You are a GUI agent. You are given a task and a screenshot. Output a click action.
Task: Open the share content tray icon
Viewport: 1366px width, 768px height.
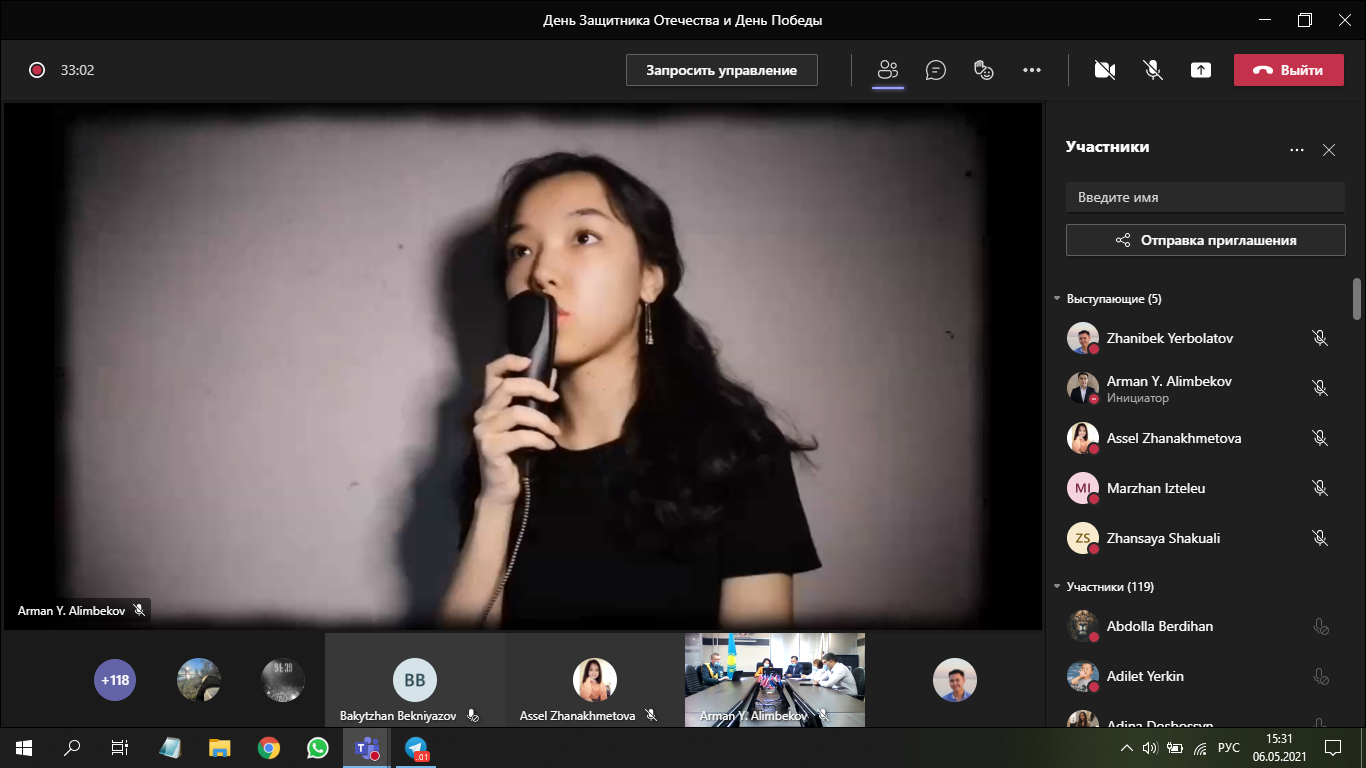(1201, 70)
